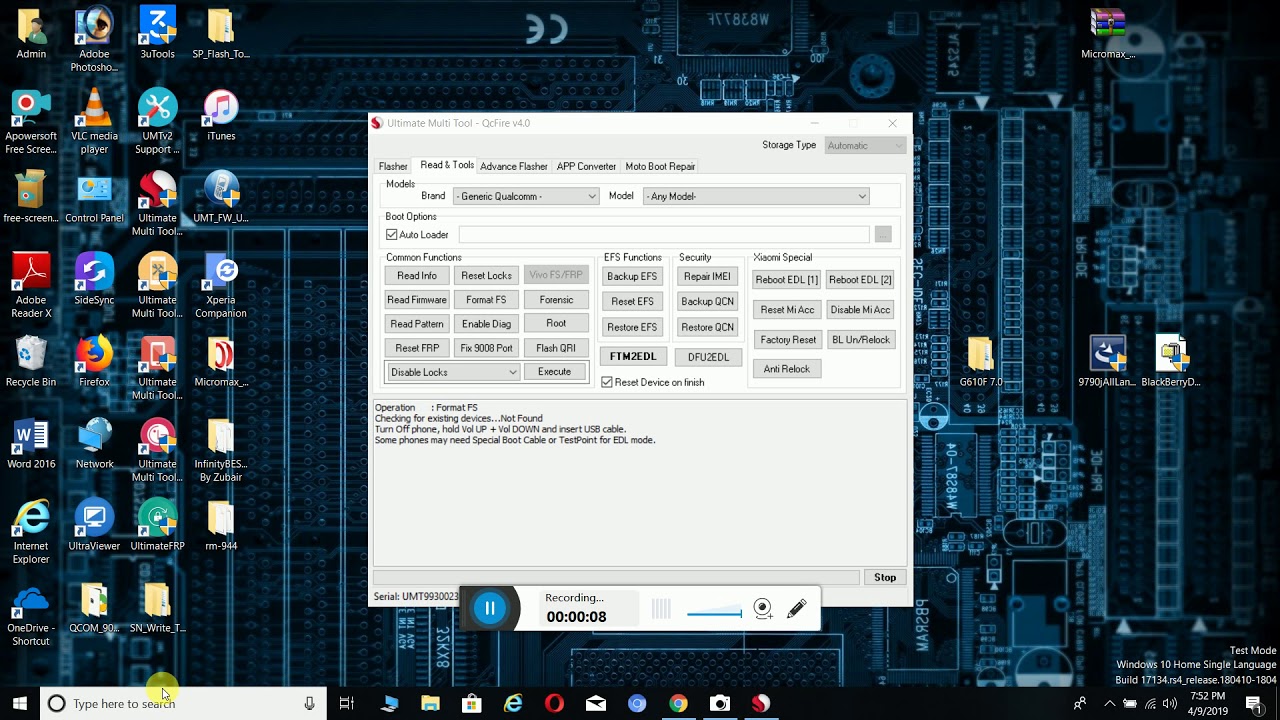This screenshot has width=1280, height=720.
Task: Open the OneDrive shortcut on desktop
Action: pos(31,614)
